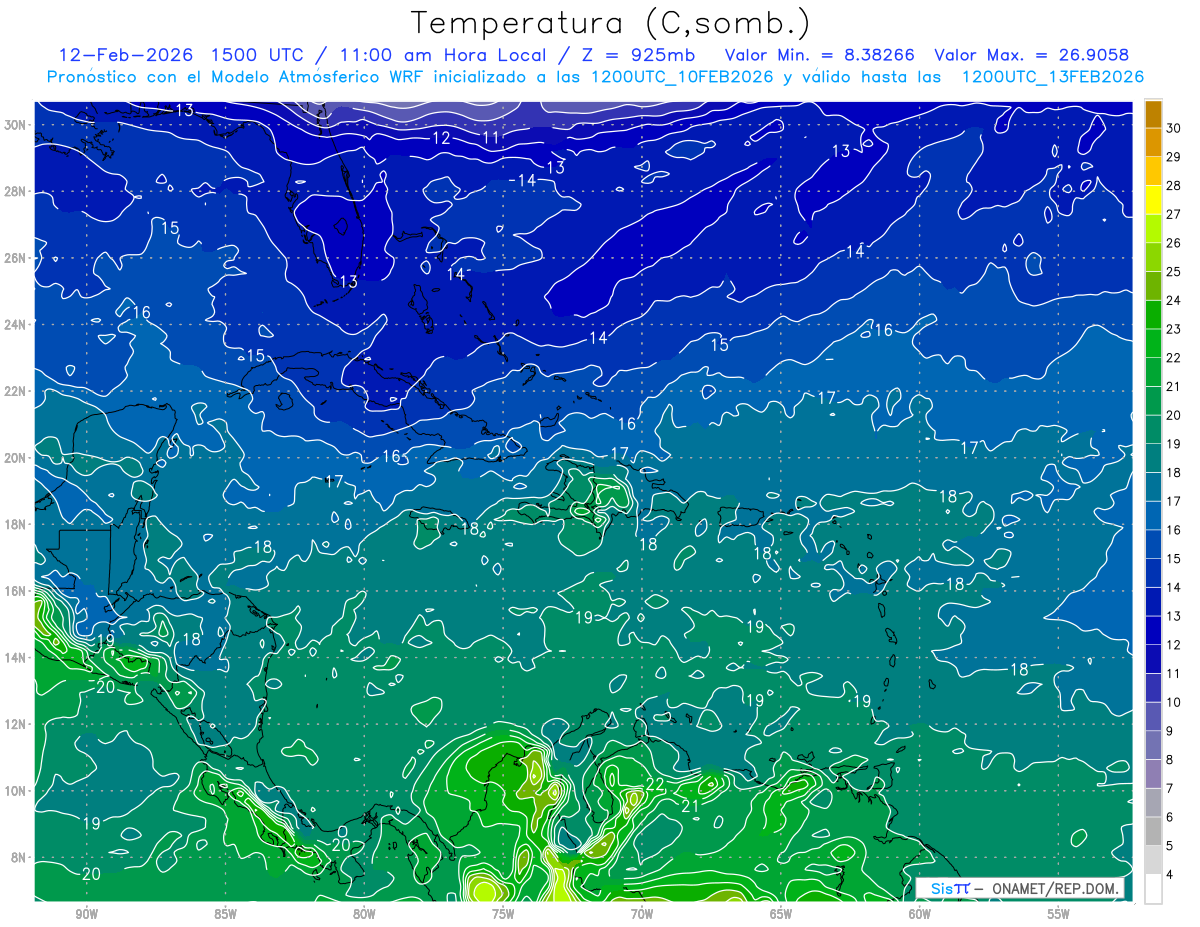Click the "21" contour label on the map
The width and height of the screenshot is (1200, 927).
[x=690, y=806]
